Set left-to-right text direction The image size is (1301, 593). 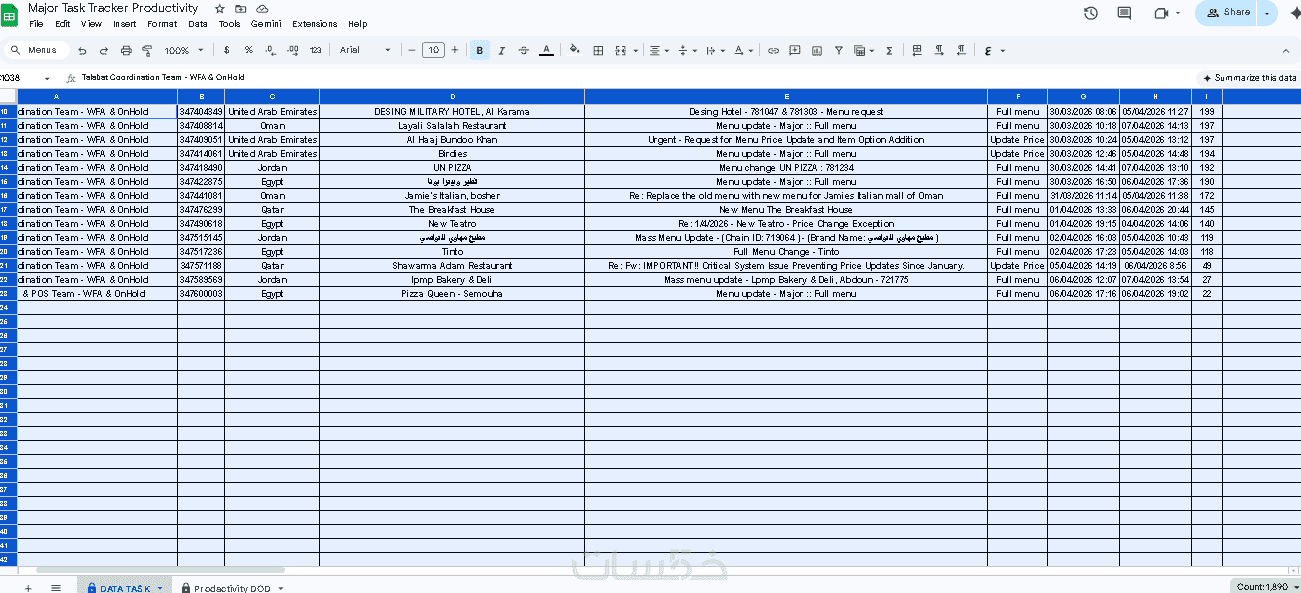coord(939,50)
